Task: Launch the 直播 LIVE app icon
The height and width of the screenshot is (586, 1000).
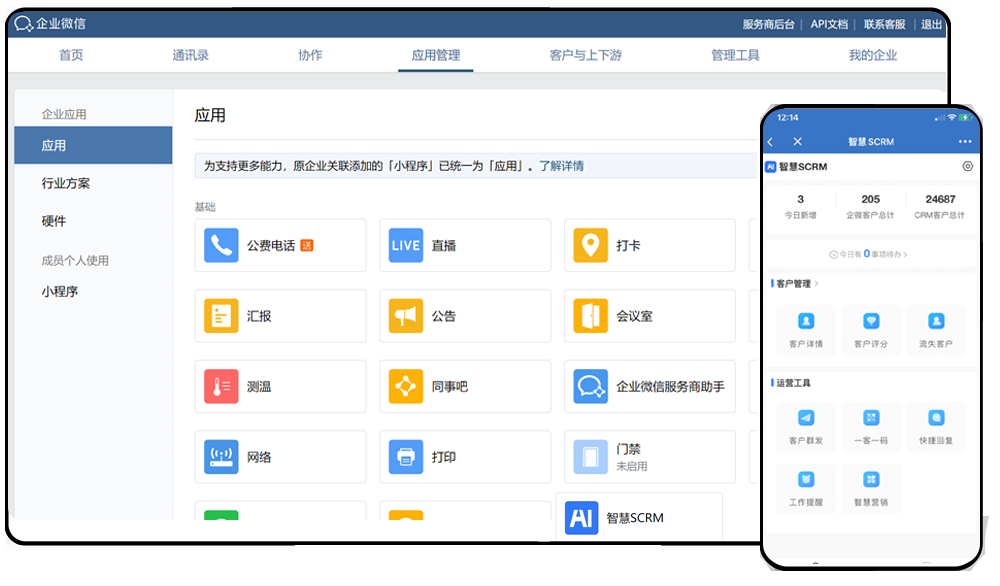Action: click(406, 245)
